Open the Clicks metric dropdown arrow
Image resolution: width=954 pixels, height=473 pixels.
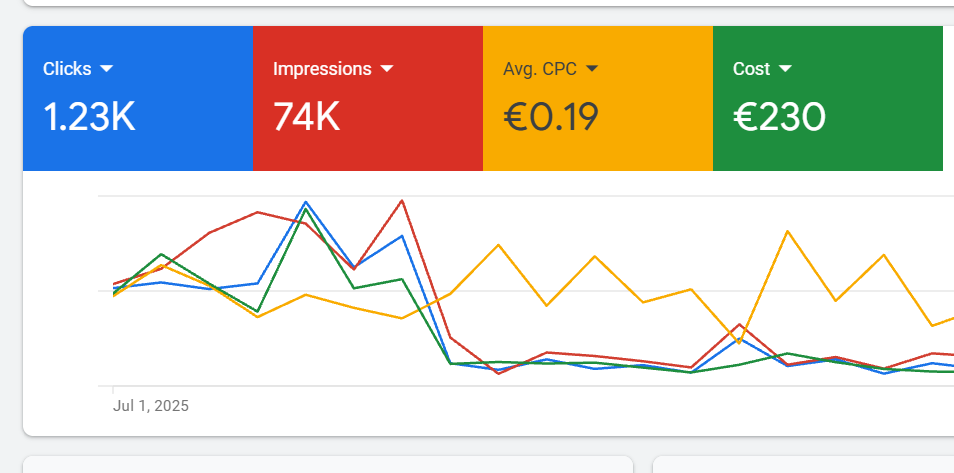tap(106, 69)
